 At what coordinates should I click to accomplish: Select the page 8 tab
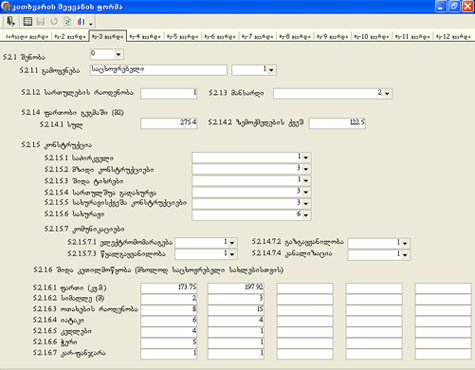pos(295,37)
